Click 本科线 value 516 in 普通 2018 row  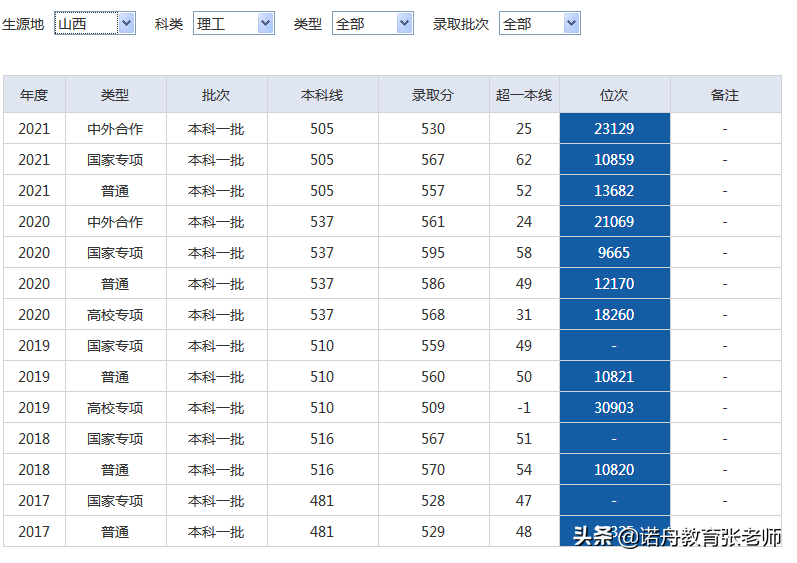[x=322, y=470]
